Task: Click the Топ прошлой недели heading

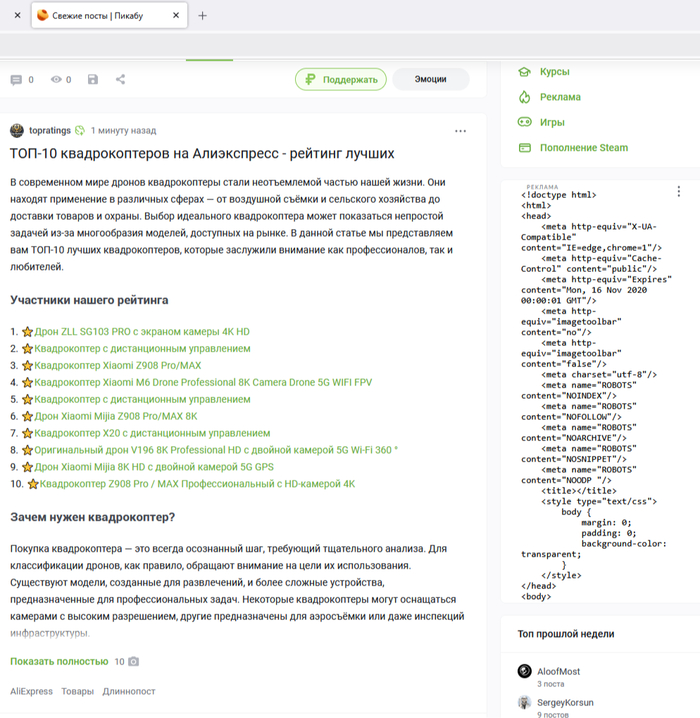Action: click(x=566, y=634)
